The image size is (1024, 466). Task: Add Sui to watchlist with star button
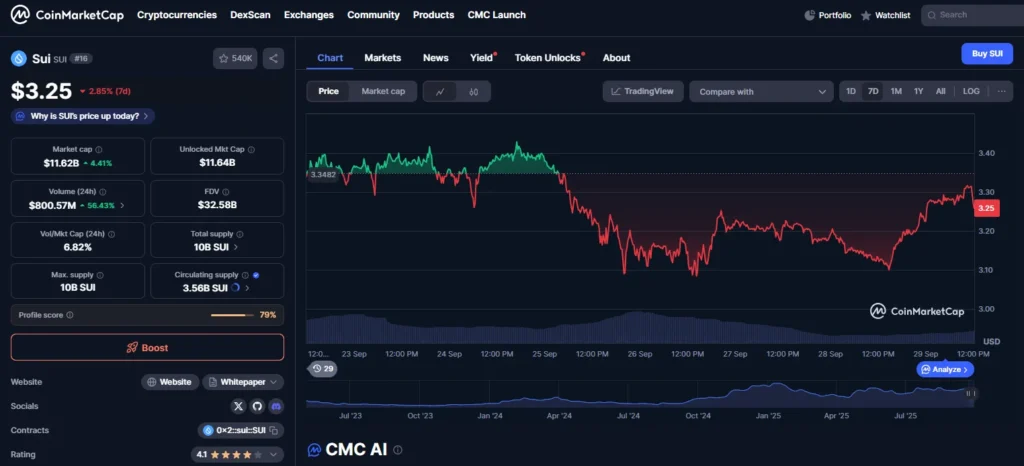(x=235, y=59)
